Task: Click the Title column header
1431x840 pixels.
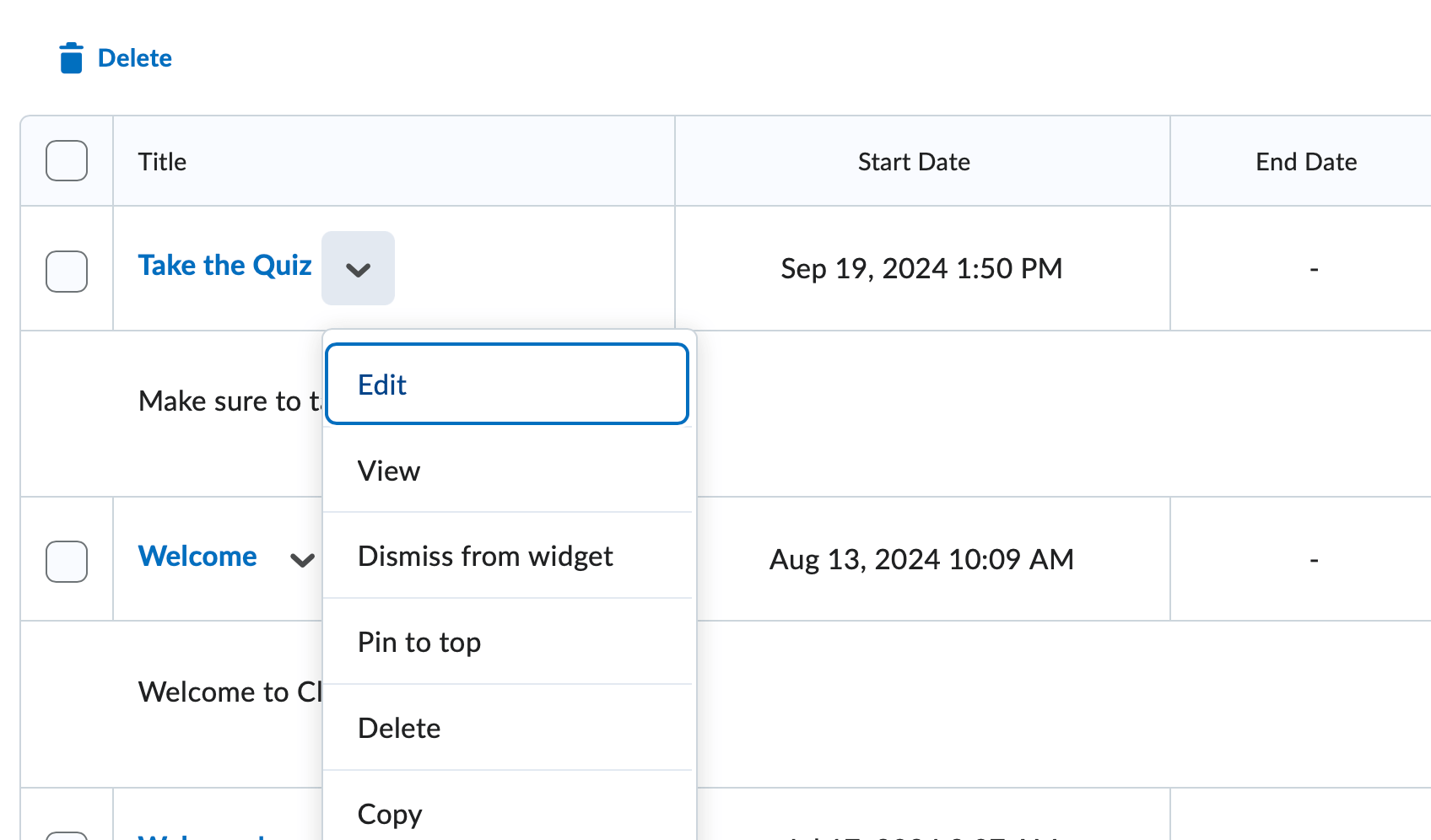Action: 163,162
